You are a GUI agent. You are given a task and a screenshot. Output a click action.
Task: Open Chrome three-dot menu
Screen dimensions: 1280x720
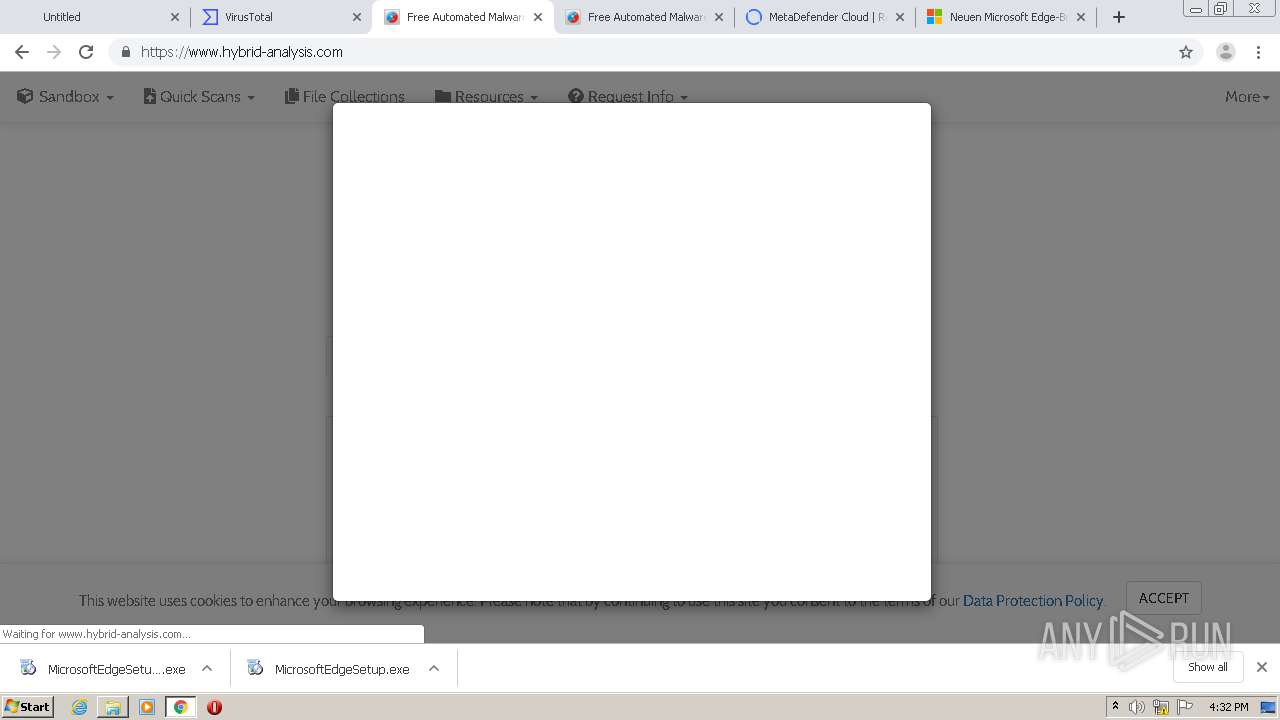[x=1259, y=52]
